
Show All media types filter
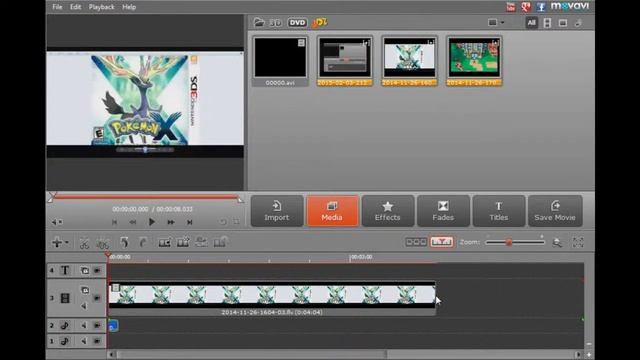click(531, 23)
